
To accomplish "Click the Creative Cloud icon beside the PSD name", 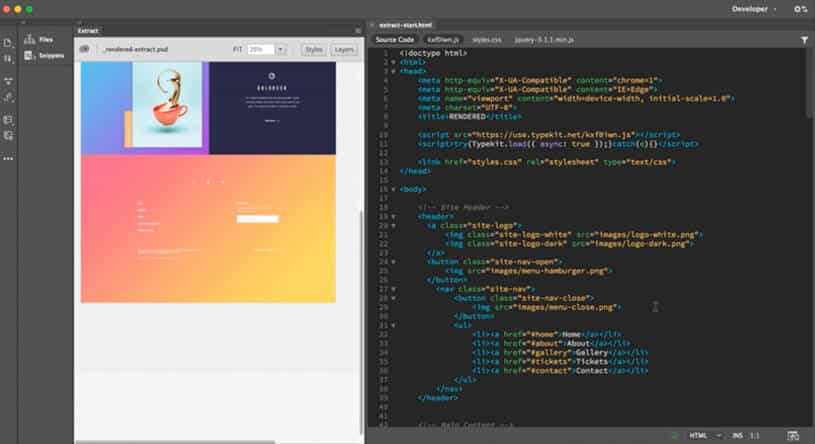I will (85, 48).
